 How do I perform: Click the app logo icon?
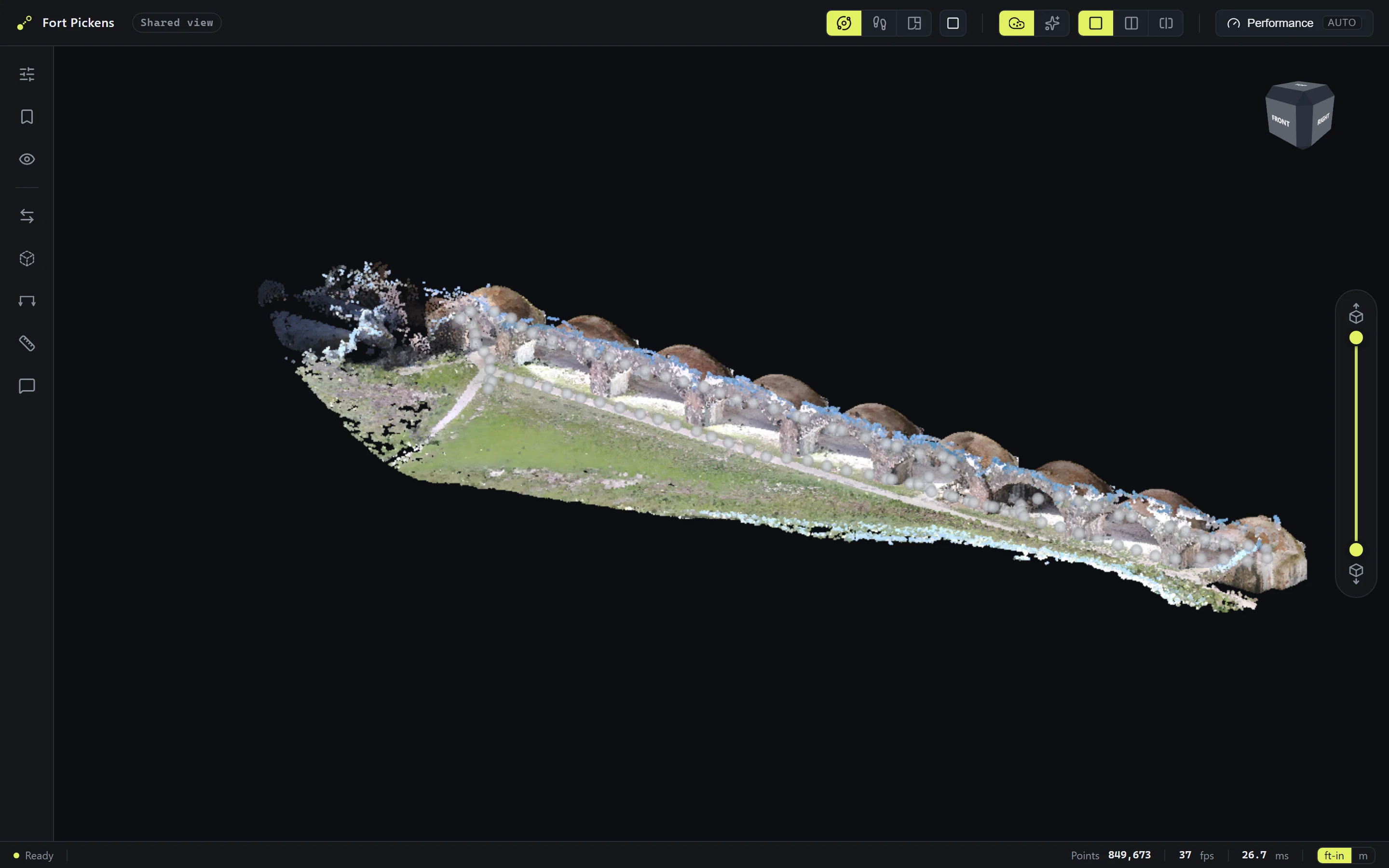coord(24,23)
